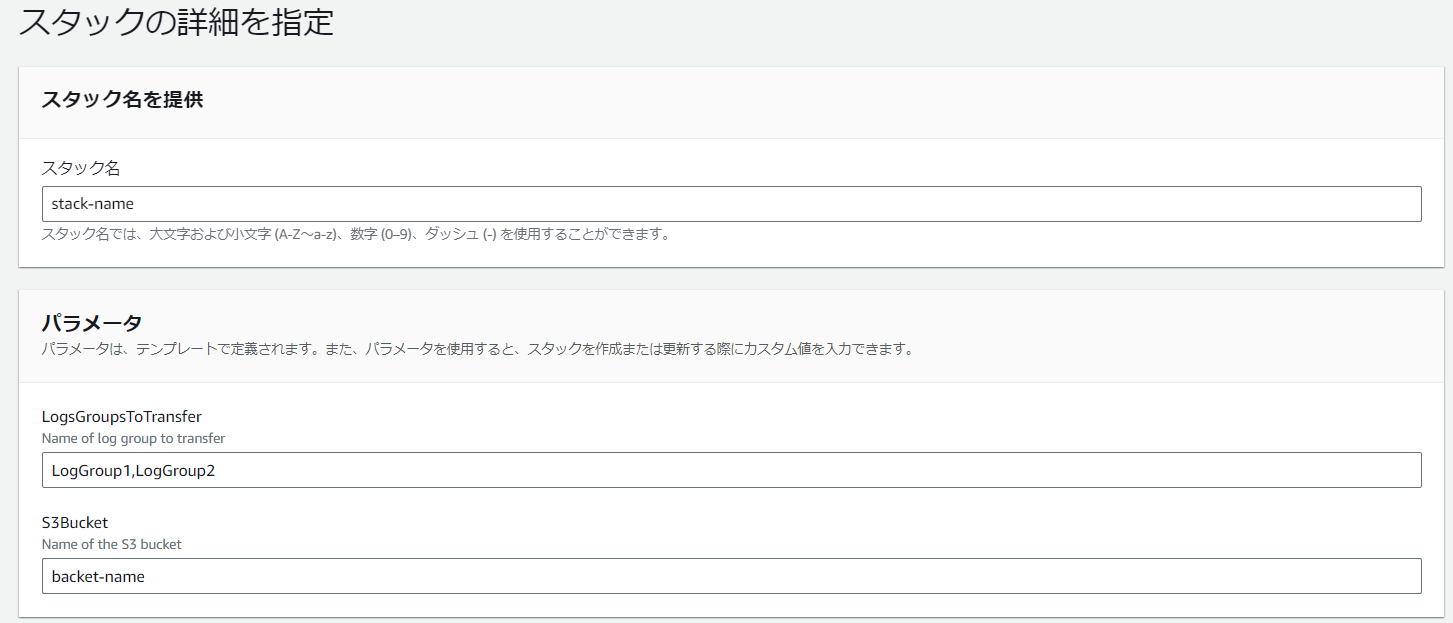
Task: Click the 'S3Bucket' parameter label
Action: coord(74,523)
